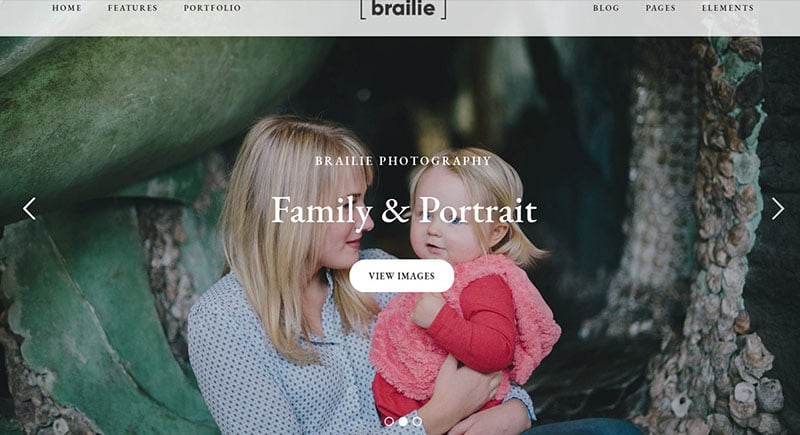Expand the Pages navigation menu
Screen dimensions: 800x435
click(661, 8)
